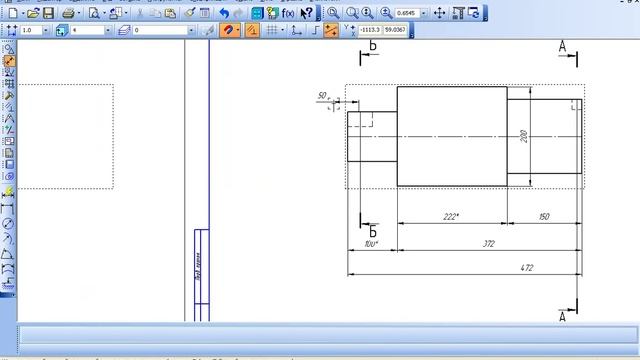
Task: Click the printer icon to print
Action: click(x=68, y=13)
